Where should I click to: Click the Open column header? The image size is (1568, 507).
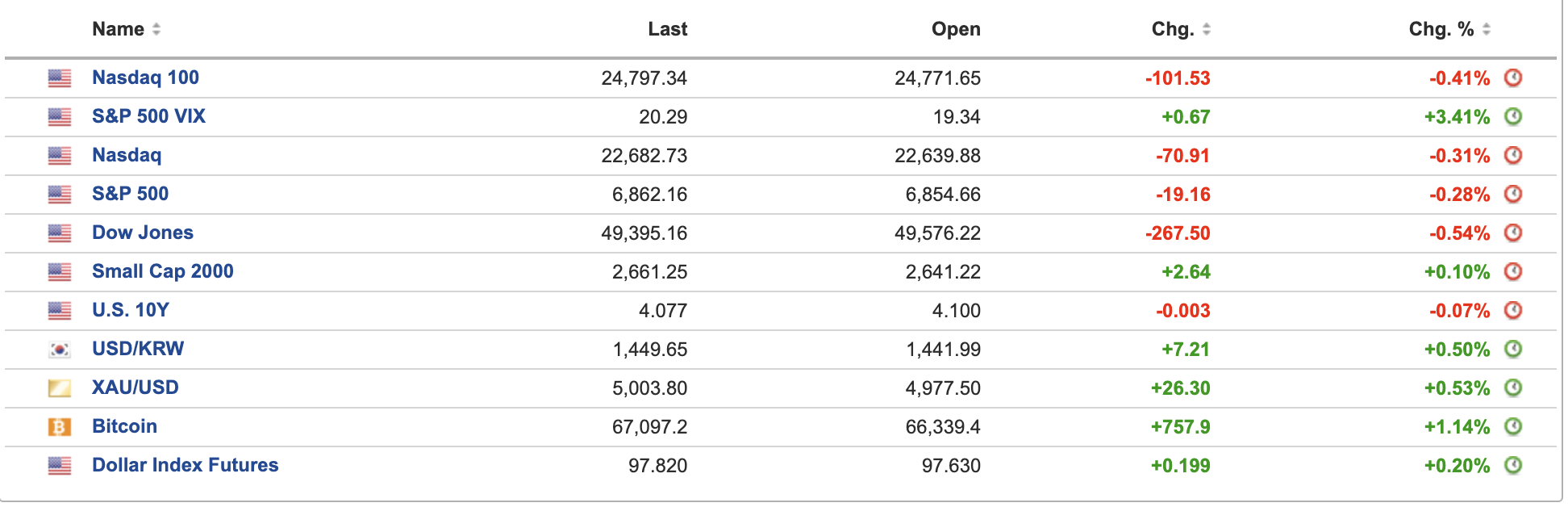[x=956, y=30]
